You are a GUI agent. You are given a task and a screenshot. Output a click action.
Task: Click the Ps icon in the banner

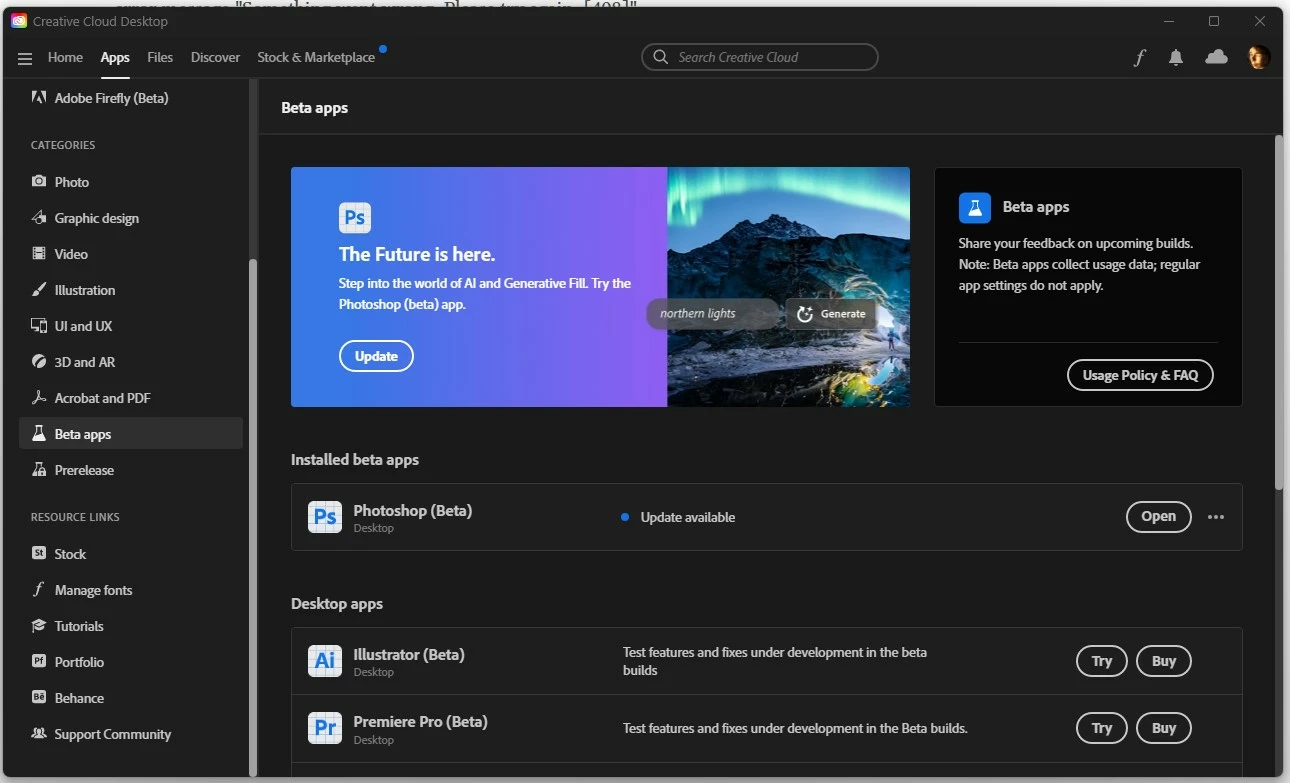355,217
